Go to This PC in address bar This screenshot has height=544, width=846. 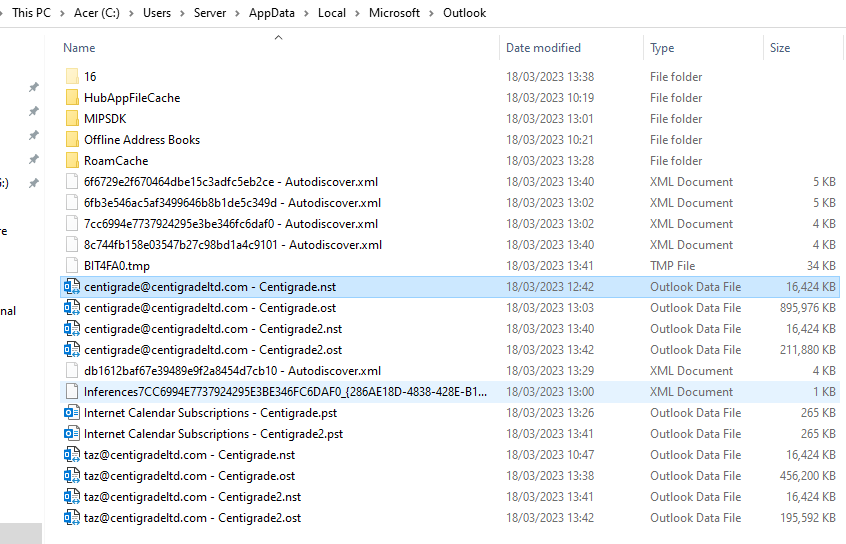click(31, 13)
